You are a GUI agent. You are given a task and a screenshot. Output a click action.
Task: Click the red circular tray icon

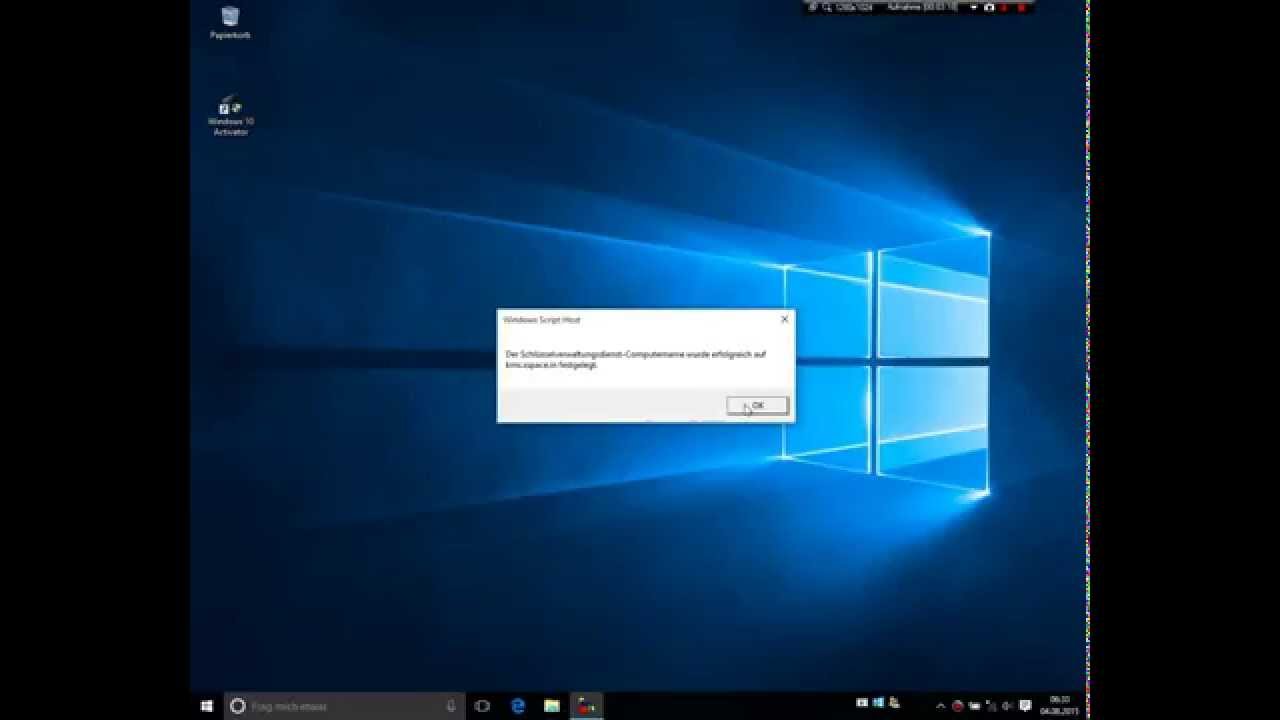958,706
